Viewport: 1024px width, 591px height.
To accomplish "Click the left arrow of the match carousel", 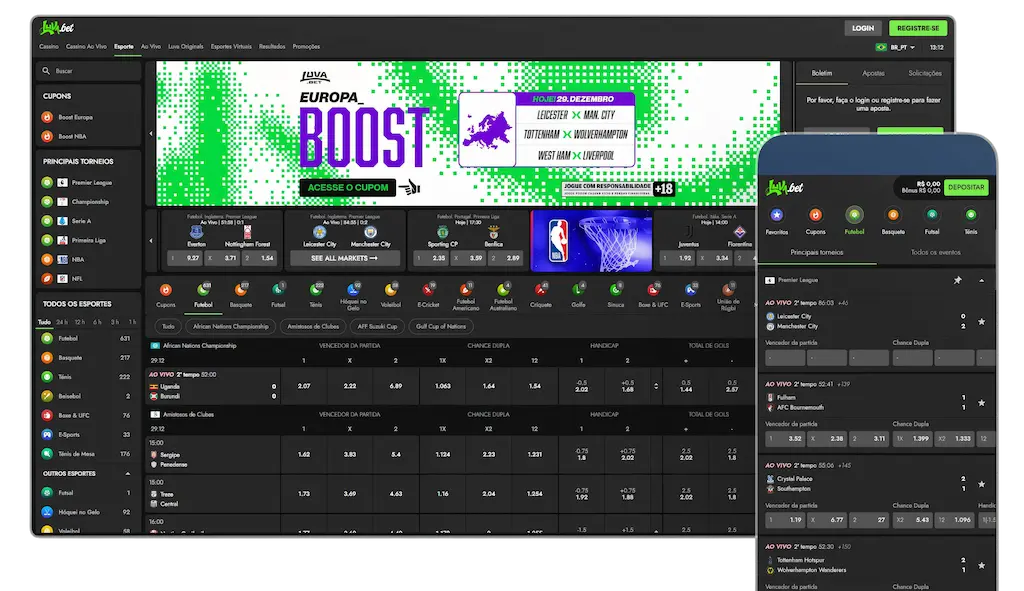I will [151, 240].
